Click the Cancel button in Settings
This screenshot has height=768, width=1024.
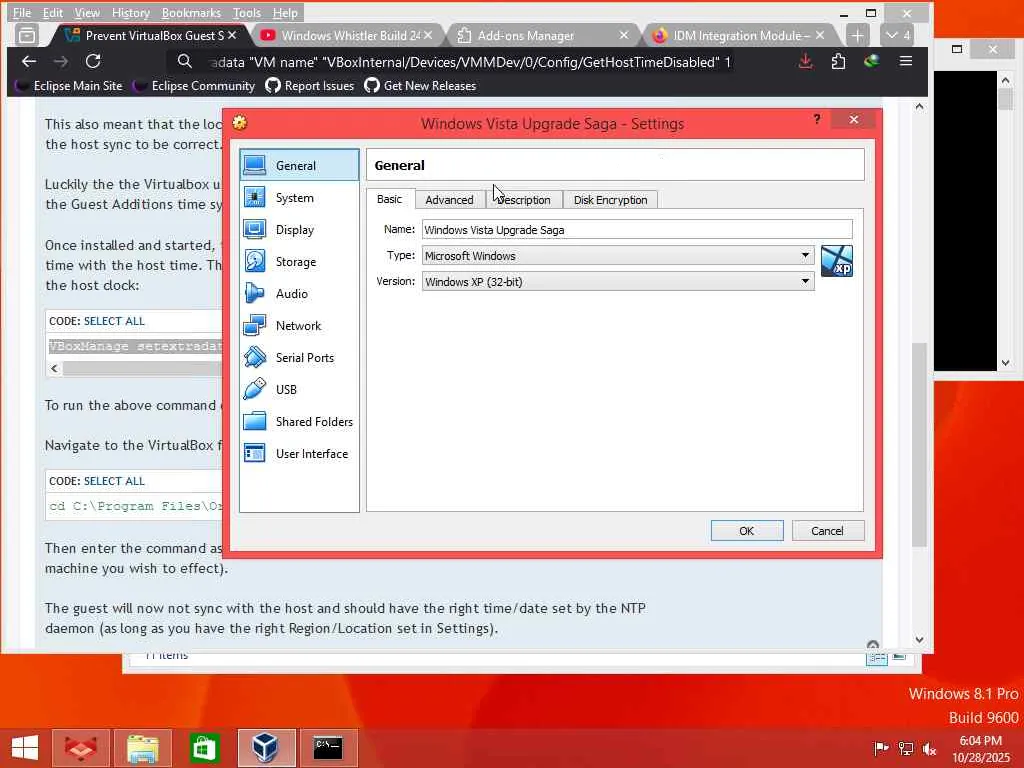827,531
